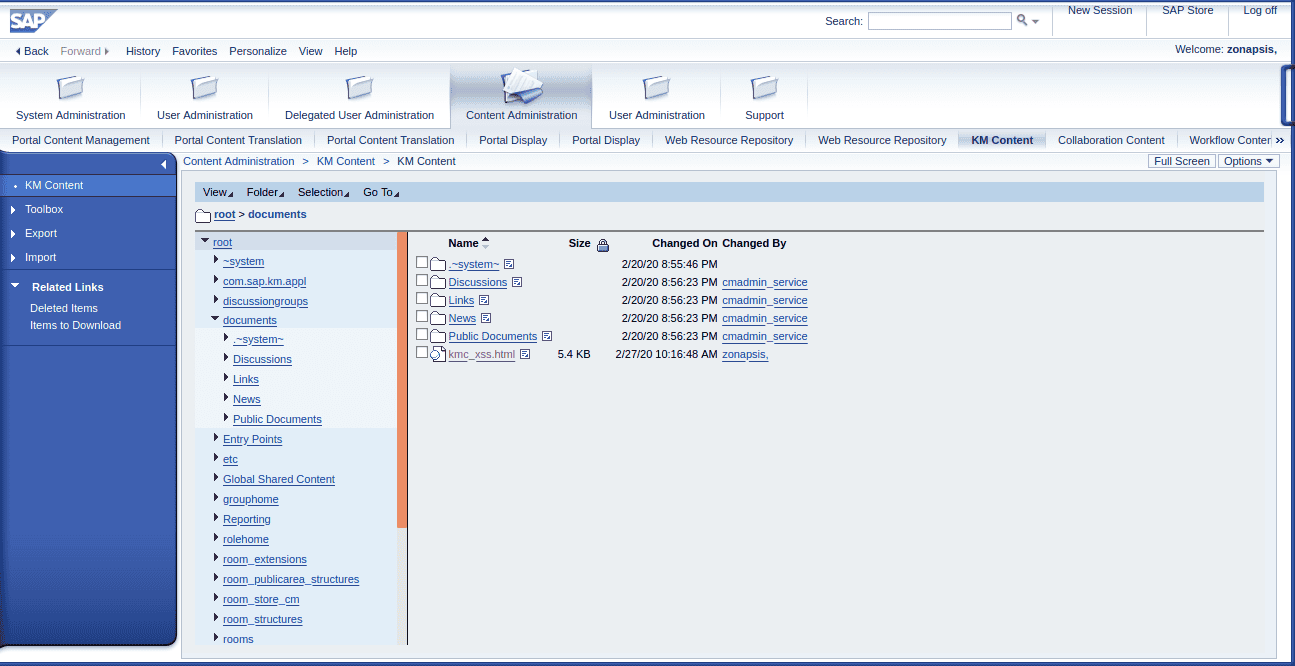Image resolution: width=1295 pixels, height=666 pixels.
Task: Click the kmc_xss.html file icon
Action: pos(437,354)
